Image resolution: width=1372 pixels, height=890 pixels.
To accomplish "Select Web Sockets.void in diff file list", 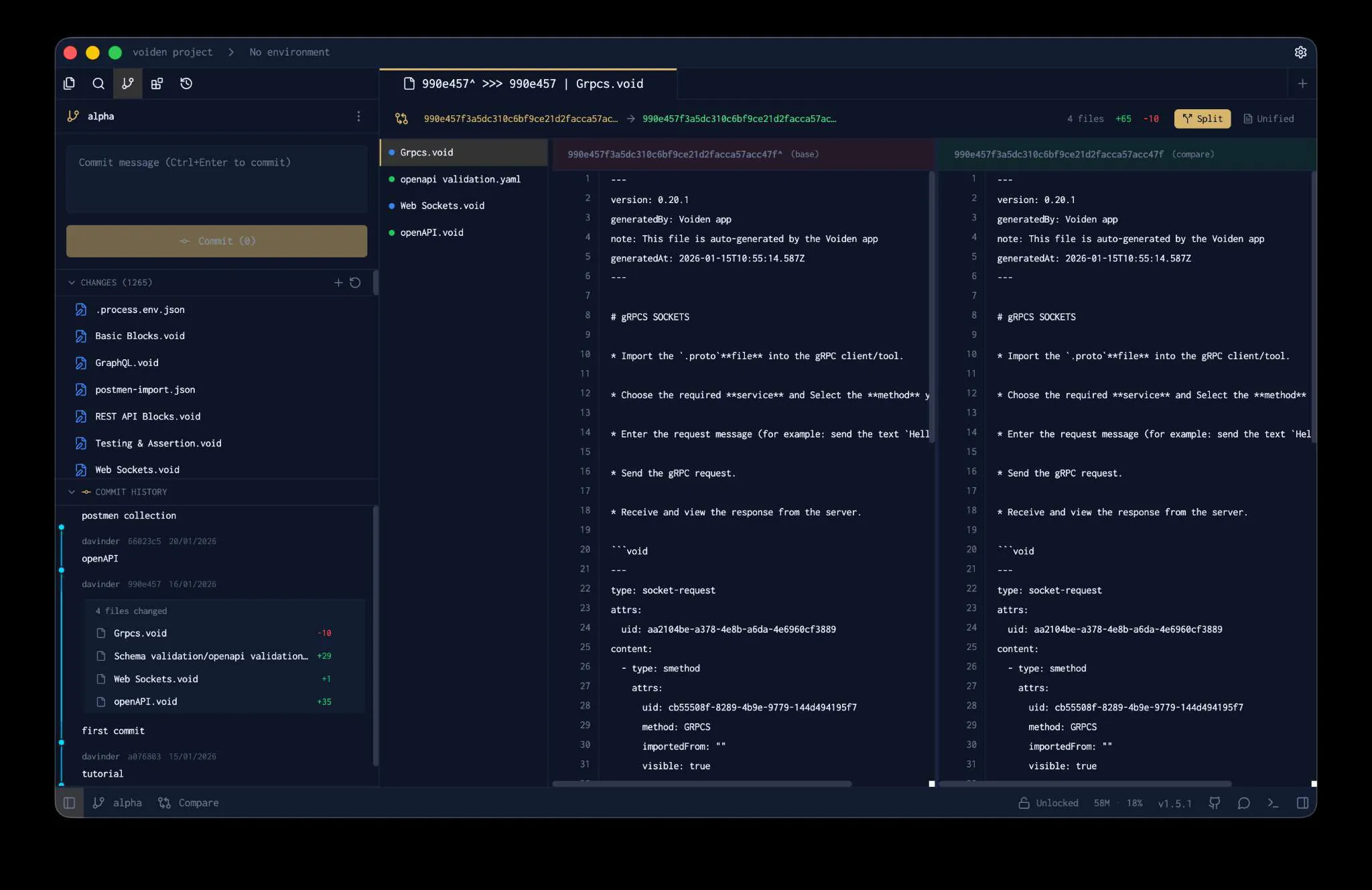I will pos(464,206).
